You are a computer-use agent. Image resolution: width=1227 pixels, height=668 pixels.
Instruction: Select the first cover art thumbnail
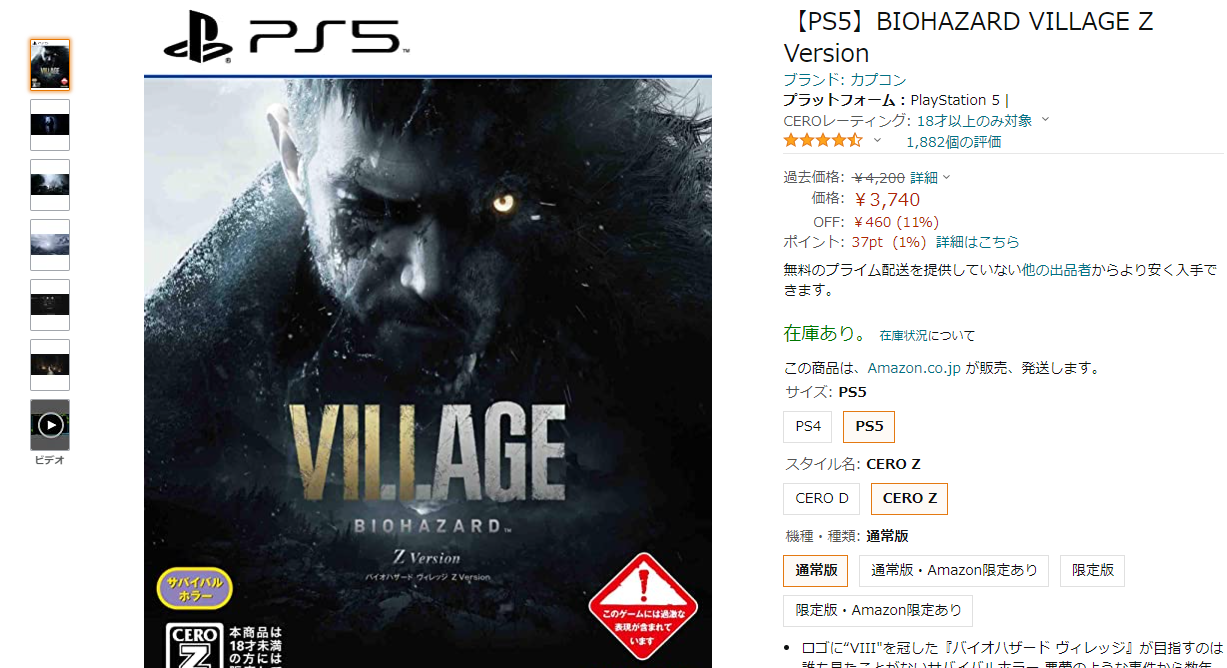point(50,65)
